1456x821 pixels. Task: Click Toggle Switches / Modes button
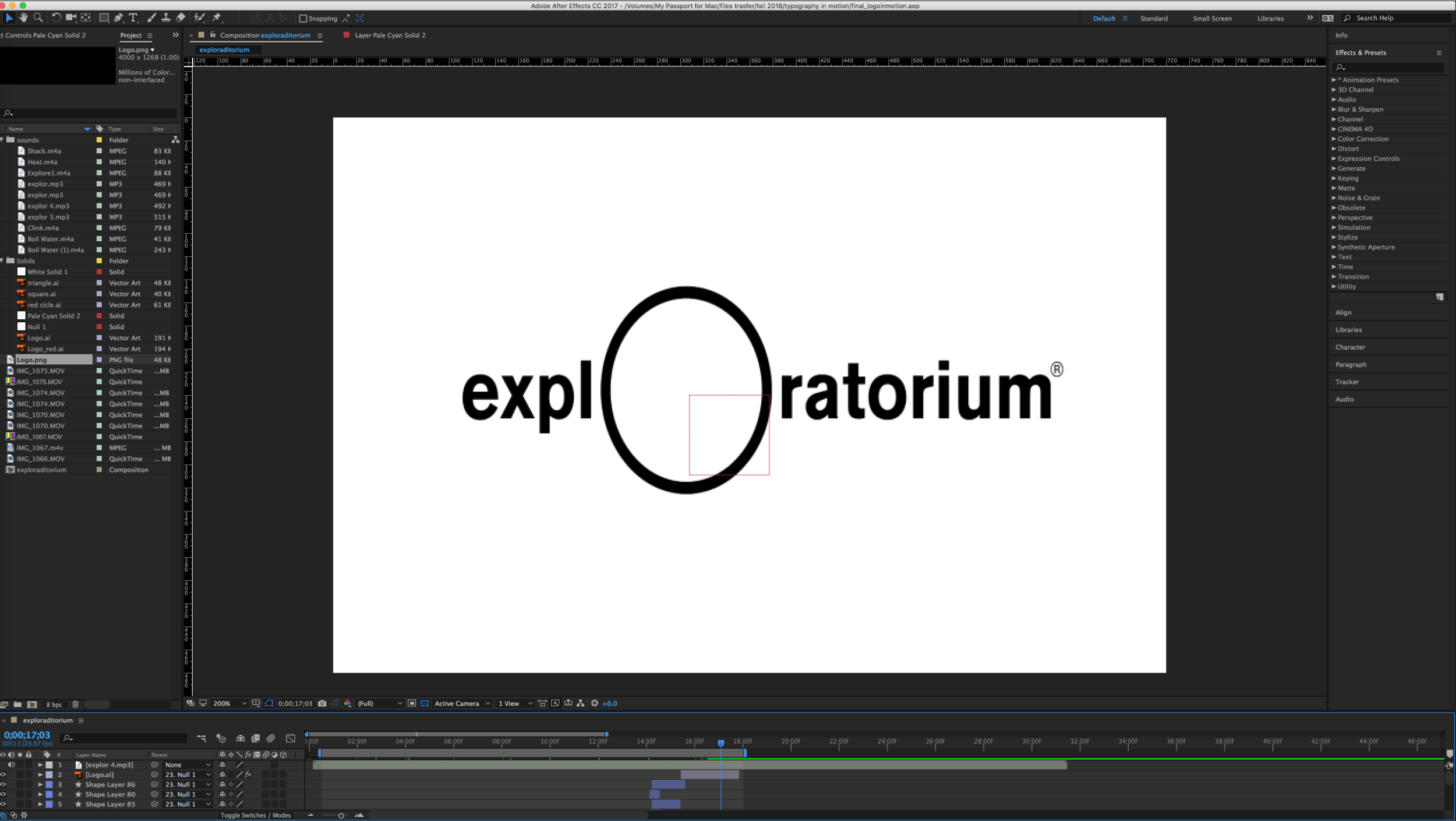tap(255, 815)
